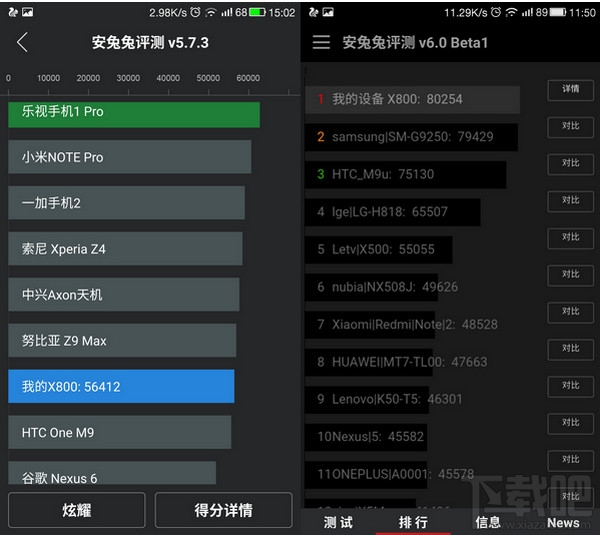Select the 乐视手机1 Pro bar
This screenshot has width=600, height=535.
(134, 114)
